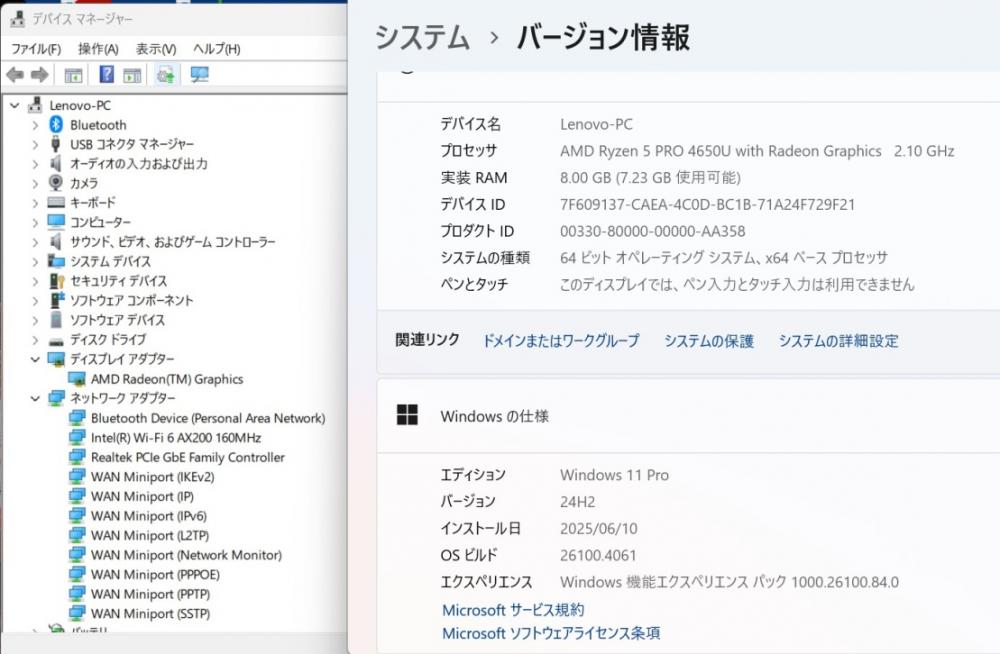Open the 操作(A) menu
Image resolution: width=1000 pixels, height=654 pixels.
point(98,49)
